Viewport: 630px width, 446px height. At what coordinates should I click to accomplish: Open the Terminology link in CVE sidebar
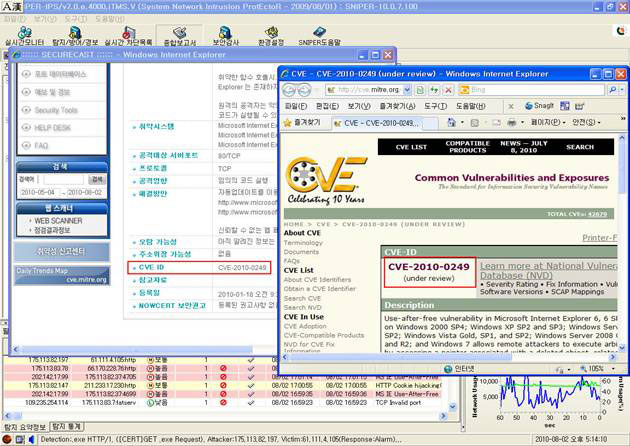point(303,243)
